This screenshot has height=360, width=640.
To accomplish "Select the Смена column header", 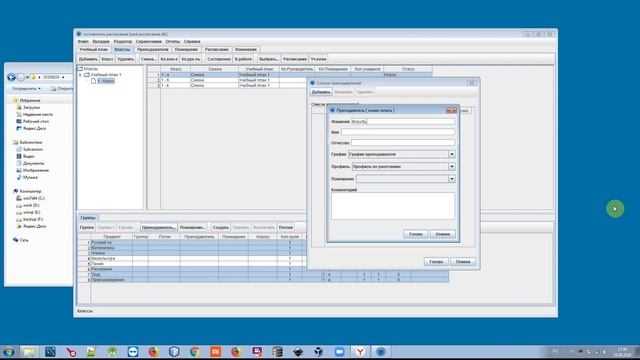I will click(215, 69).
